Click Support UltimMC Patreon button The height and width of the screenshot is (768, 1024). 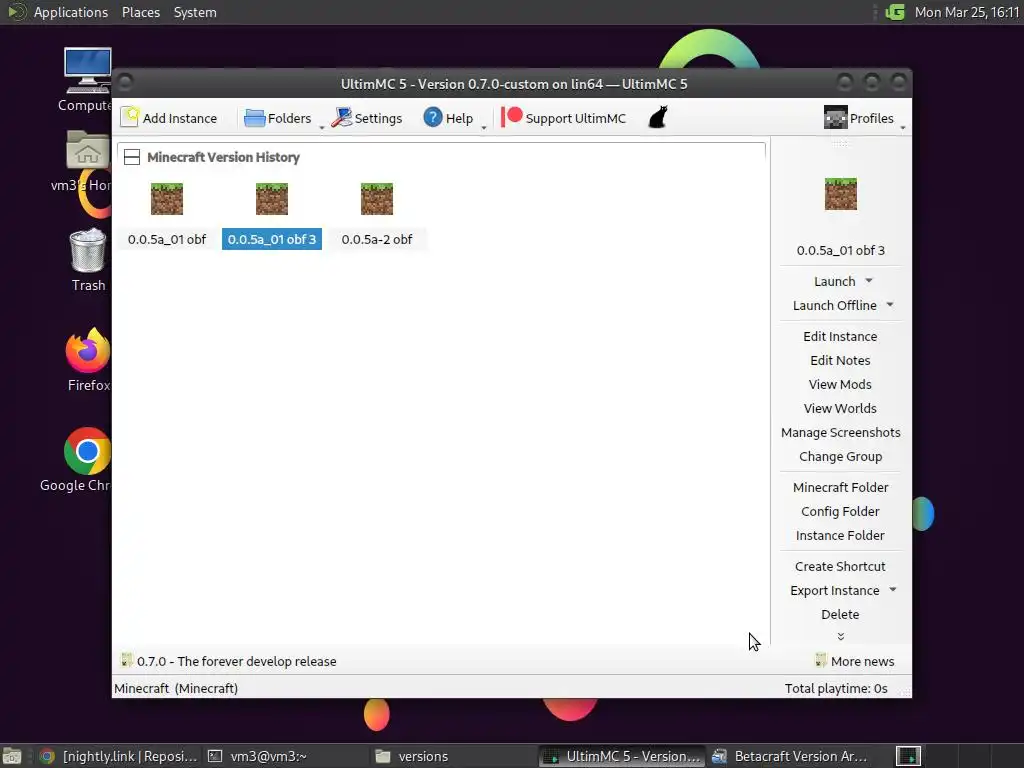[x=564, y=118]
